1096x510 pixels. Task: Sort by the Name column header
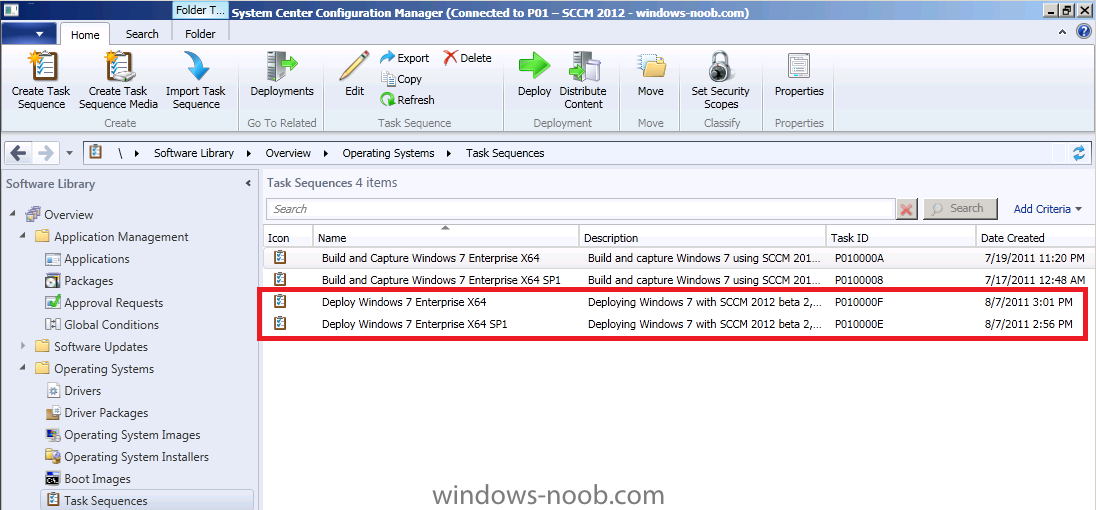pos(446,238)
